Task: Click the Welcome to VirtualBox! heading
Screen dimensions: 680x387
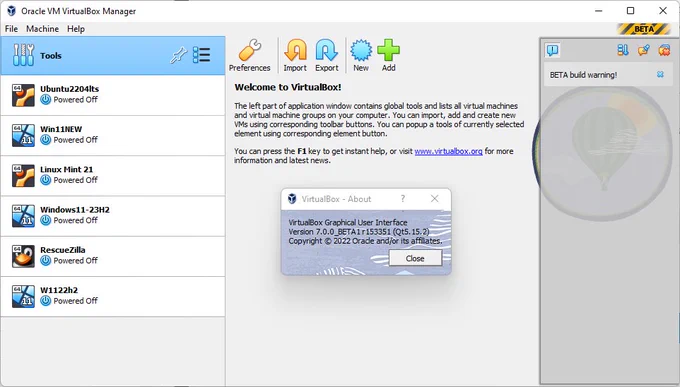Action: coord(288,87)
